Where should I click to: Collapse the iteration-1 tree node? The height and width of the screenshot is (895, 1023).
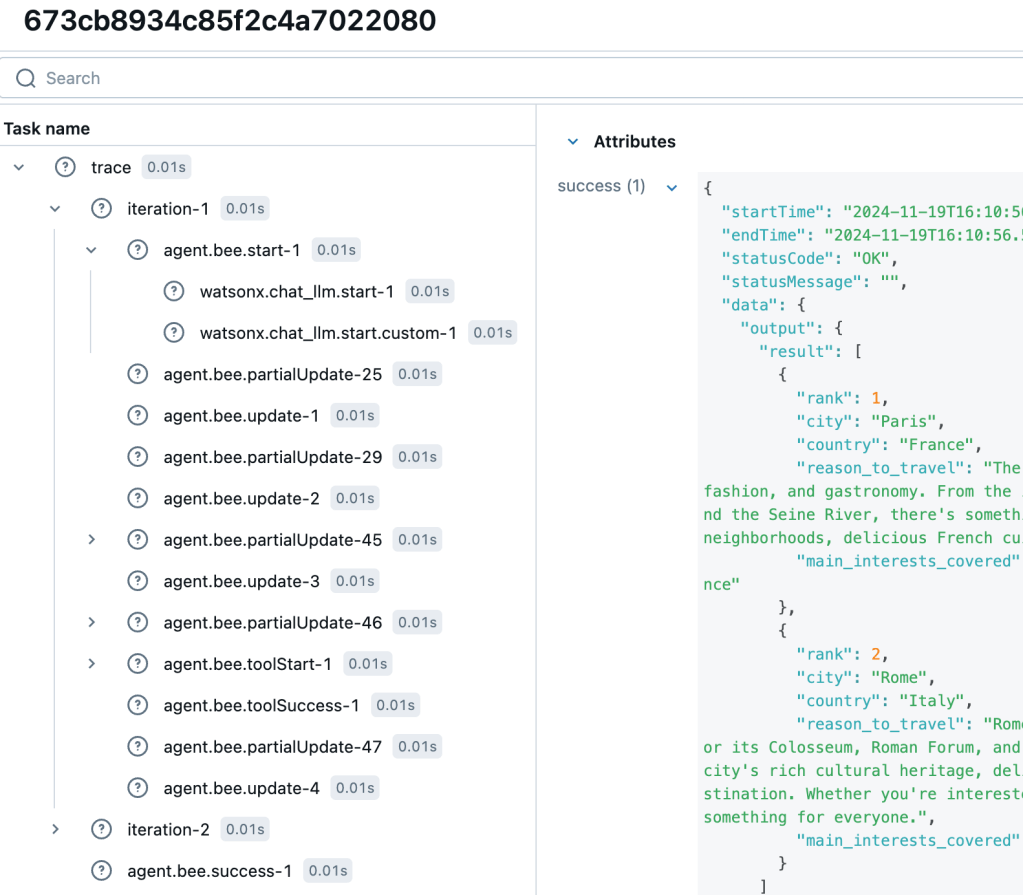(55, 209)
